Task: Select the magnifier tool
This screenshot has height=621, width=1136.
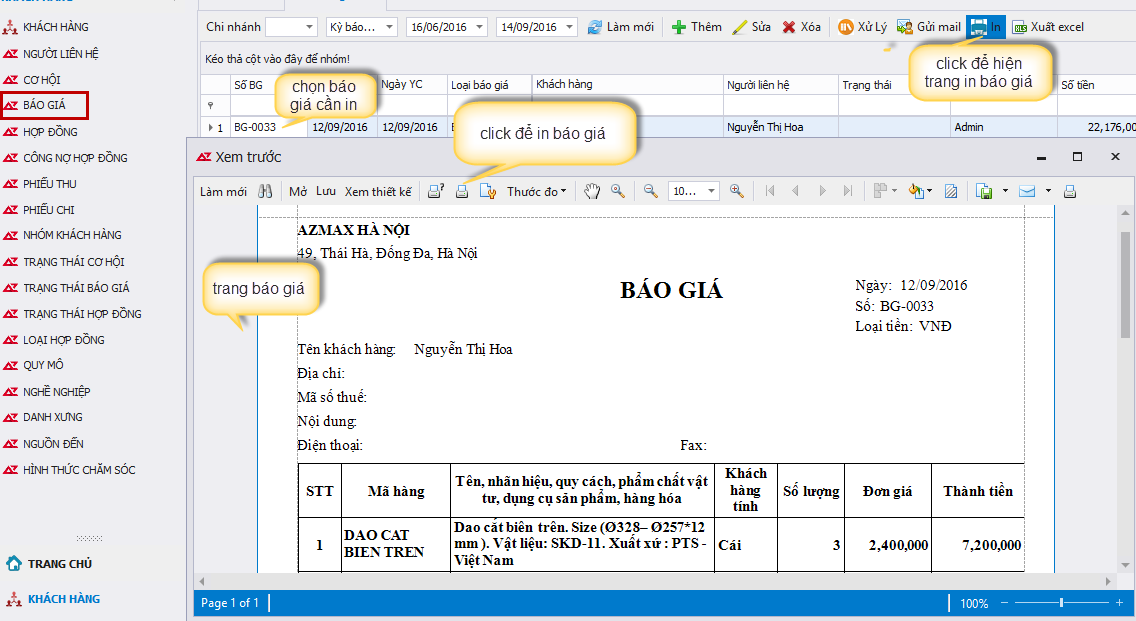Action: tap(618, 191)
